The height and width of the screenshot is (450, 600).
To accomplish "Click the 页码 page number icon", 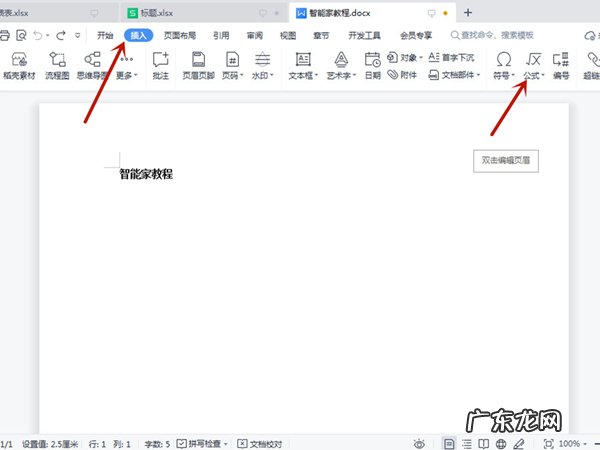I will click(232, 60).
